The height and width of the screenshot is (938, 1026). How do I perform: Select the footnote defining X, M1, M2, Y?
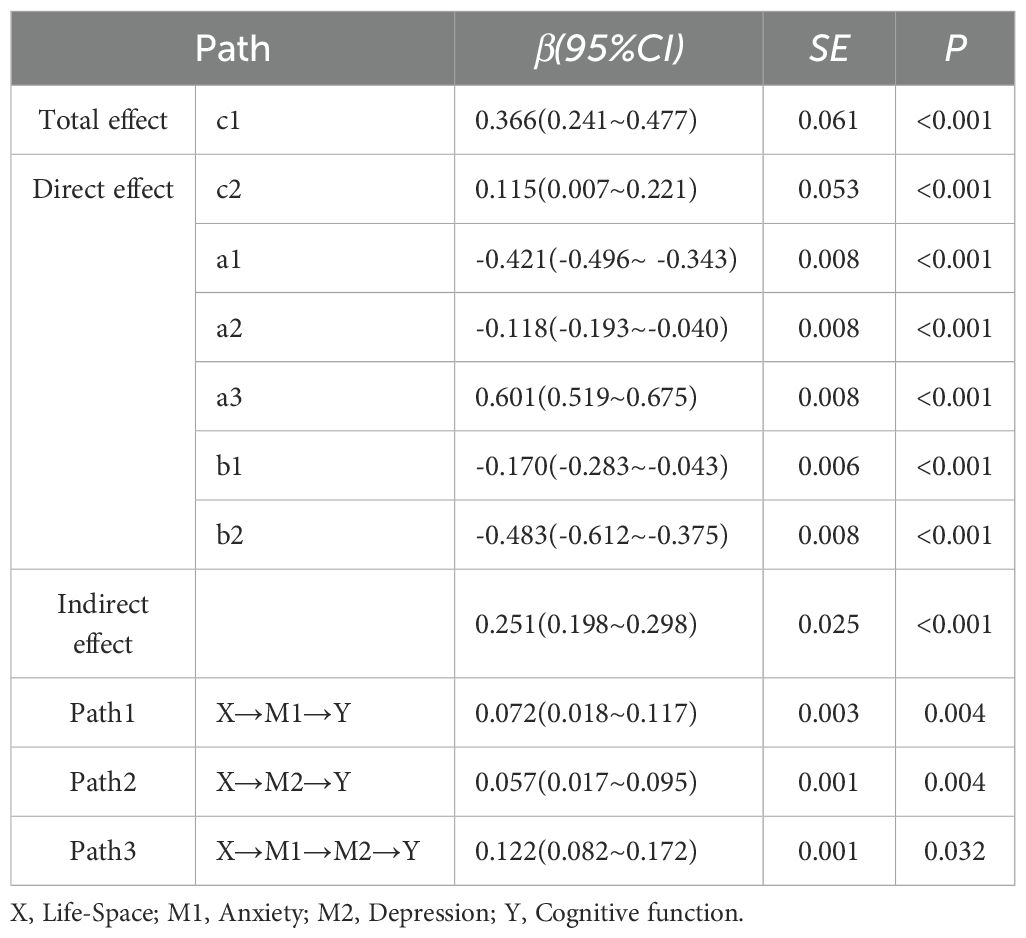[x=377, y=913]
